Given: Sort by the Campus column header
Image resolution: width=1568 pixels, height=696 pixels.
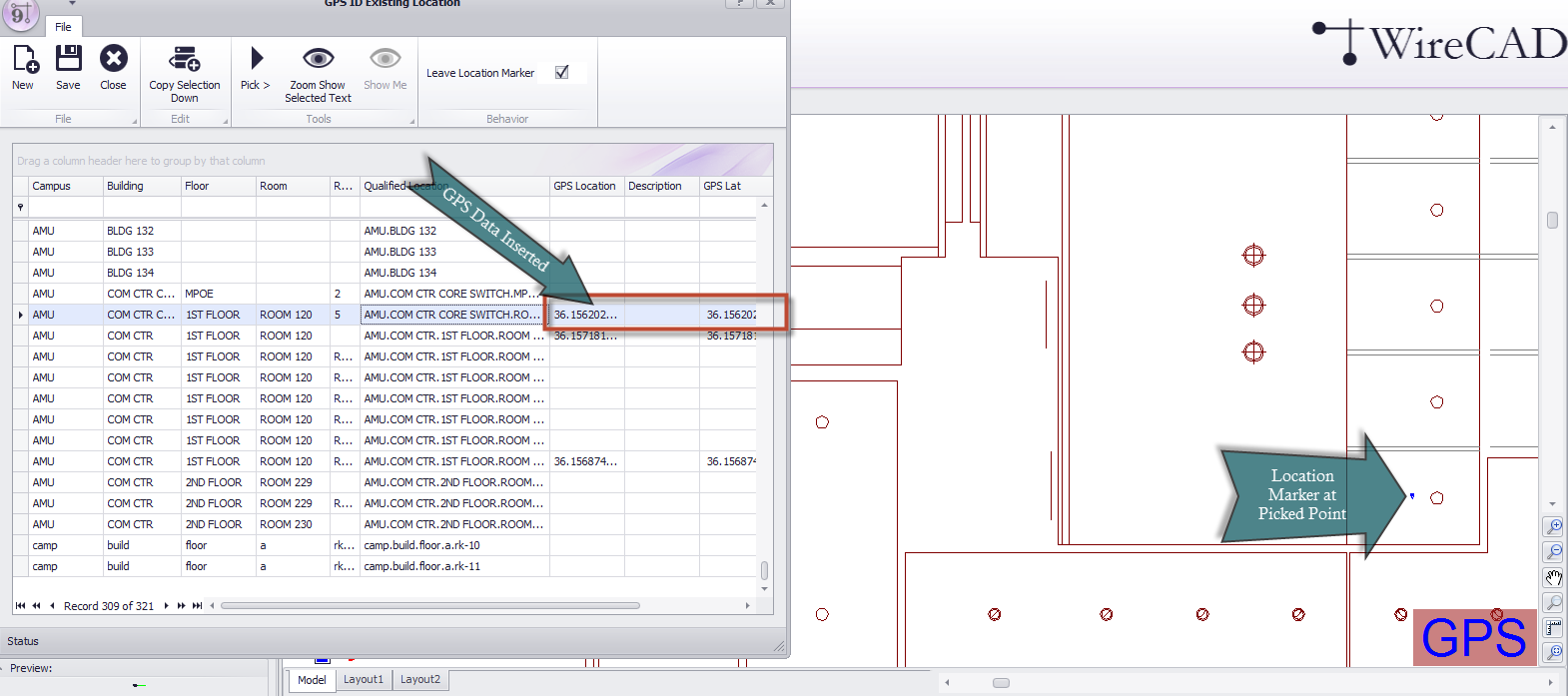Looking at the screenshot, I should click(x=65, y=186).
